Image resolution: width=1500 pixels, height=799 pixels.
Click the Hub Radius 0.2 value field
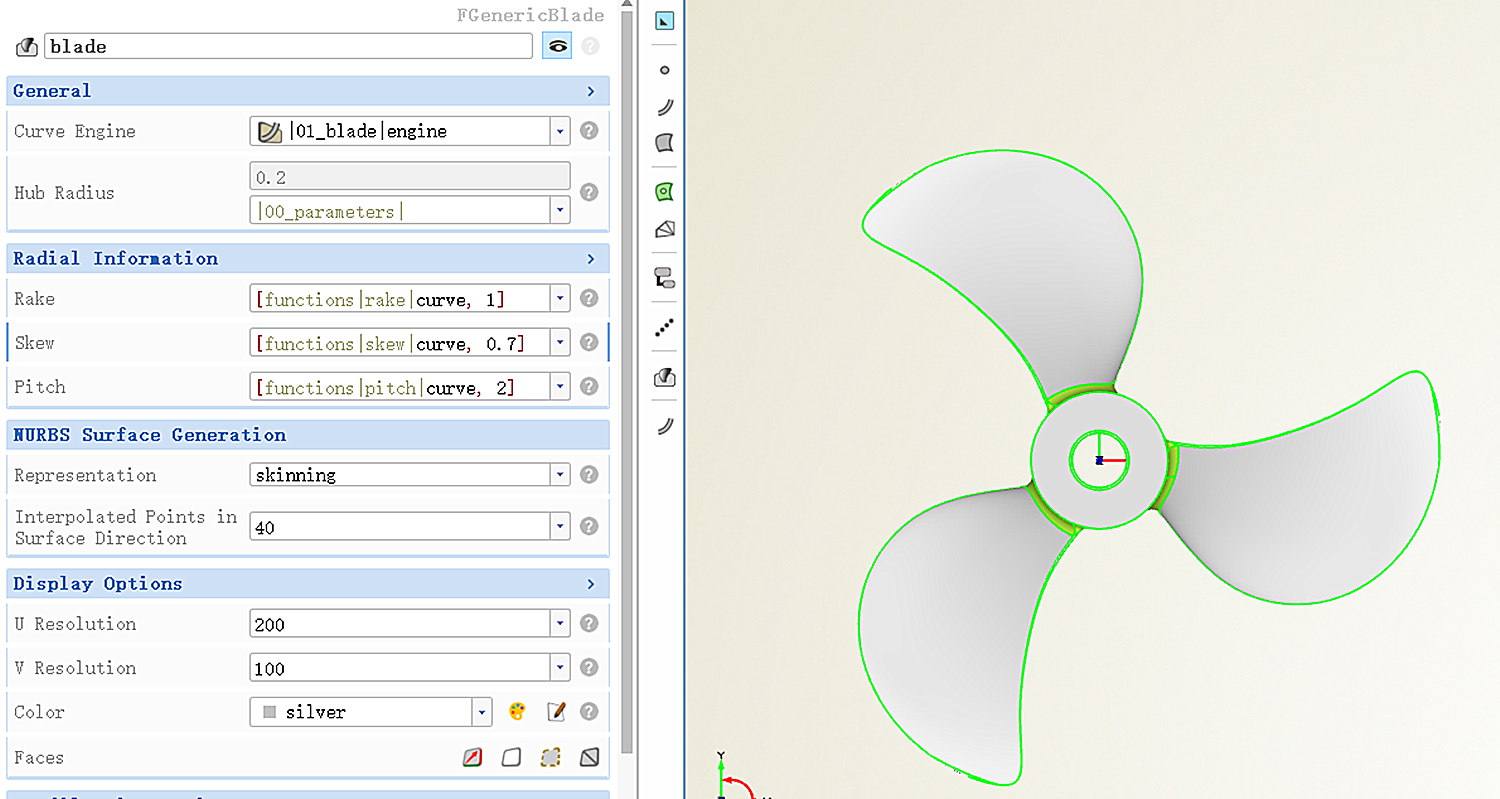pos(410,177)
